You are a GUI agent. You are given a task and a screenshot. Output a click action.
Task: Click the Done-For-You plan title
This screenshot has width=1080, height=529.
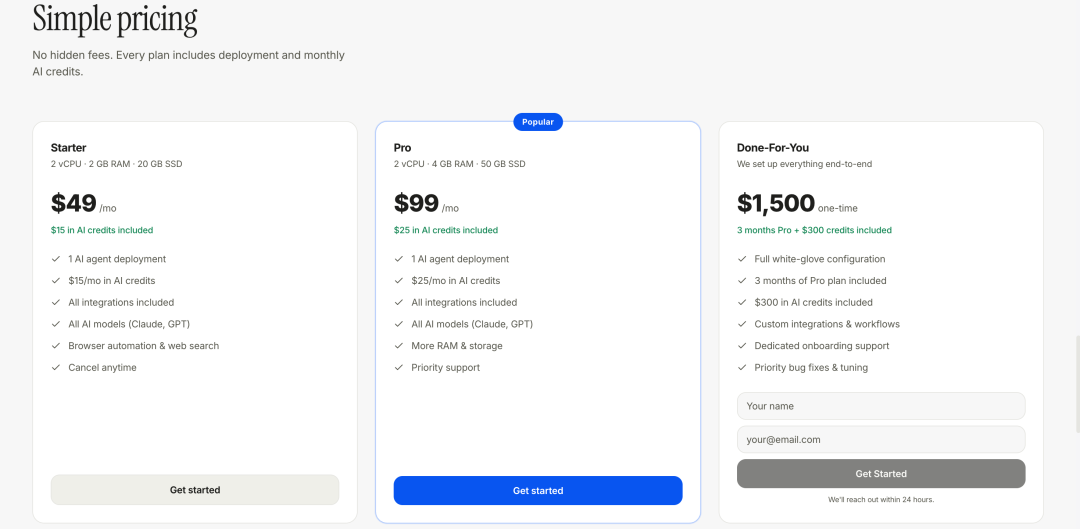(x=773, y=148)
